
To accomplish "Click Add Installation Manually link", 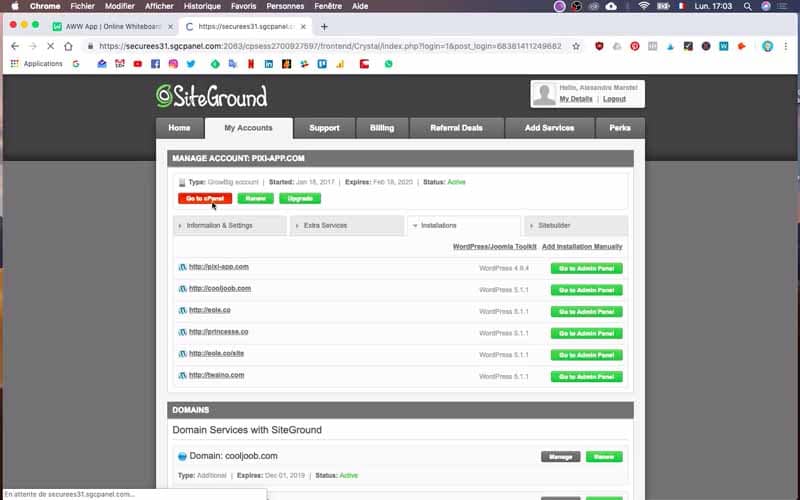I will click(582, 246).
